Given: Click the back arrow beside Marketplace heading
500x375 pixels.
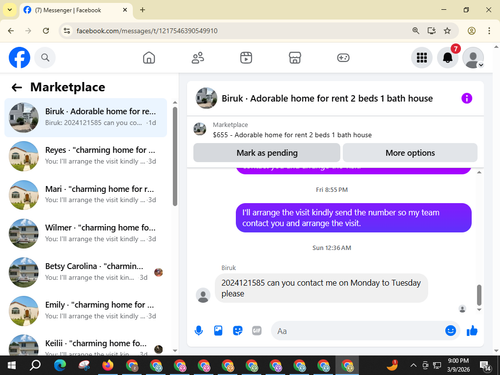Looking at the screenshot, I should click(x=17, y=88).
